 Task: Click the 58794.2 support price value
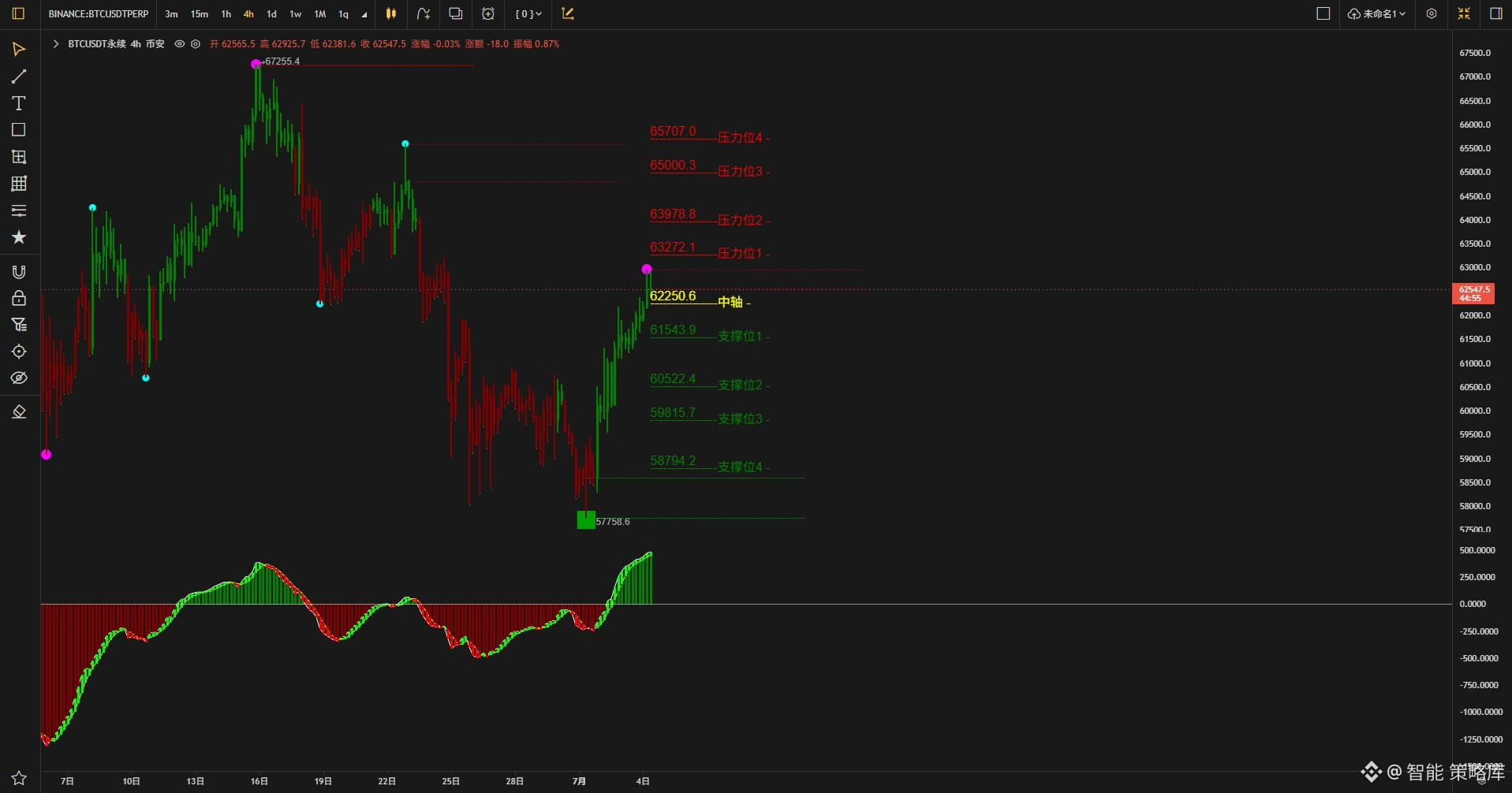coord(673,461)
